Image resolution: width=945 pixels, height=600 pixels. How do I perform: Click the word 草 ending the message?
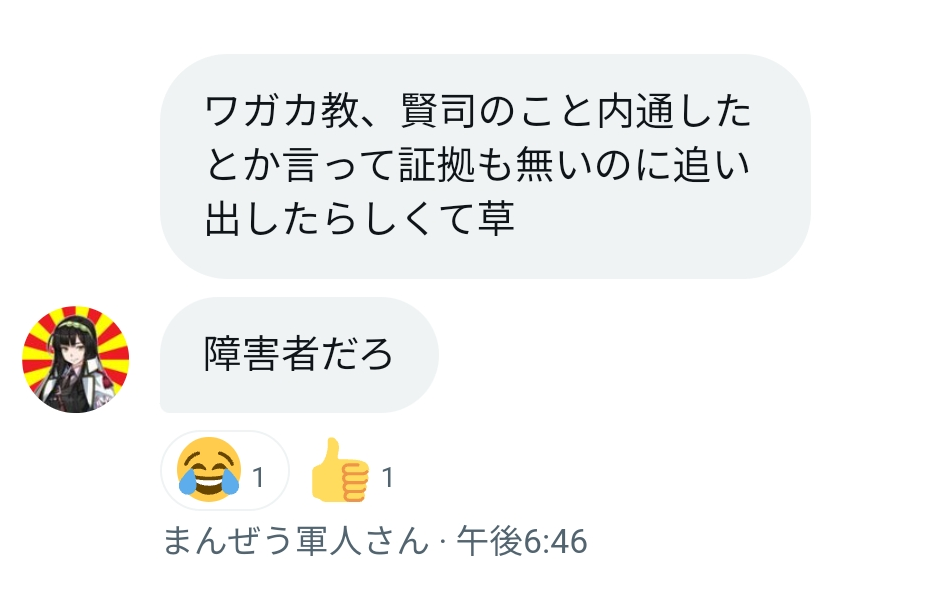tap(497, 218)
